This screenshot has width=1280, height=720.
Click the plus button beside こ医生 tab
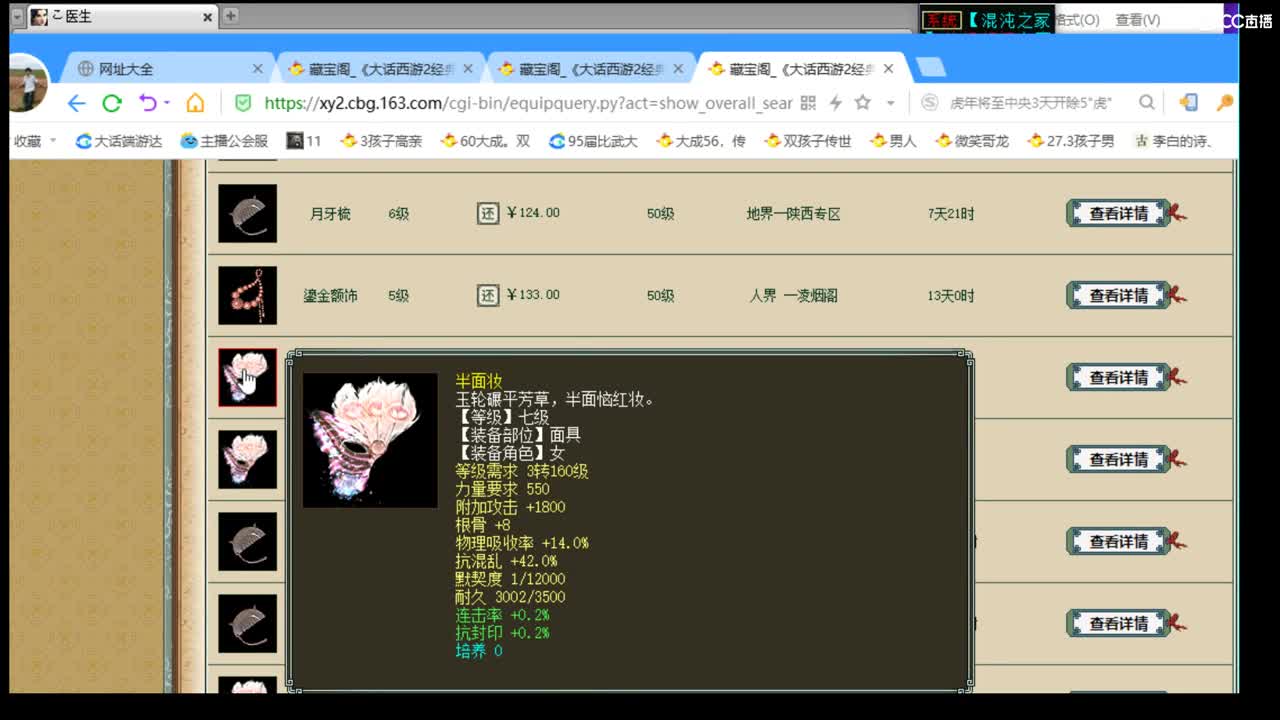click(x=231, y=16)
